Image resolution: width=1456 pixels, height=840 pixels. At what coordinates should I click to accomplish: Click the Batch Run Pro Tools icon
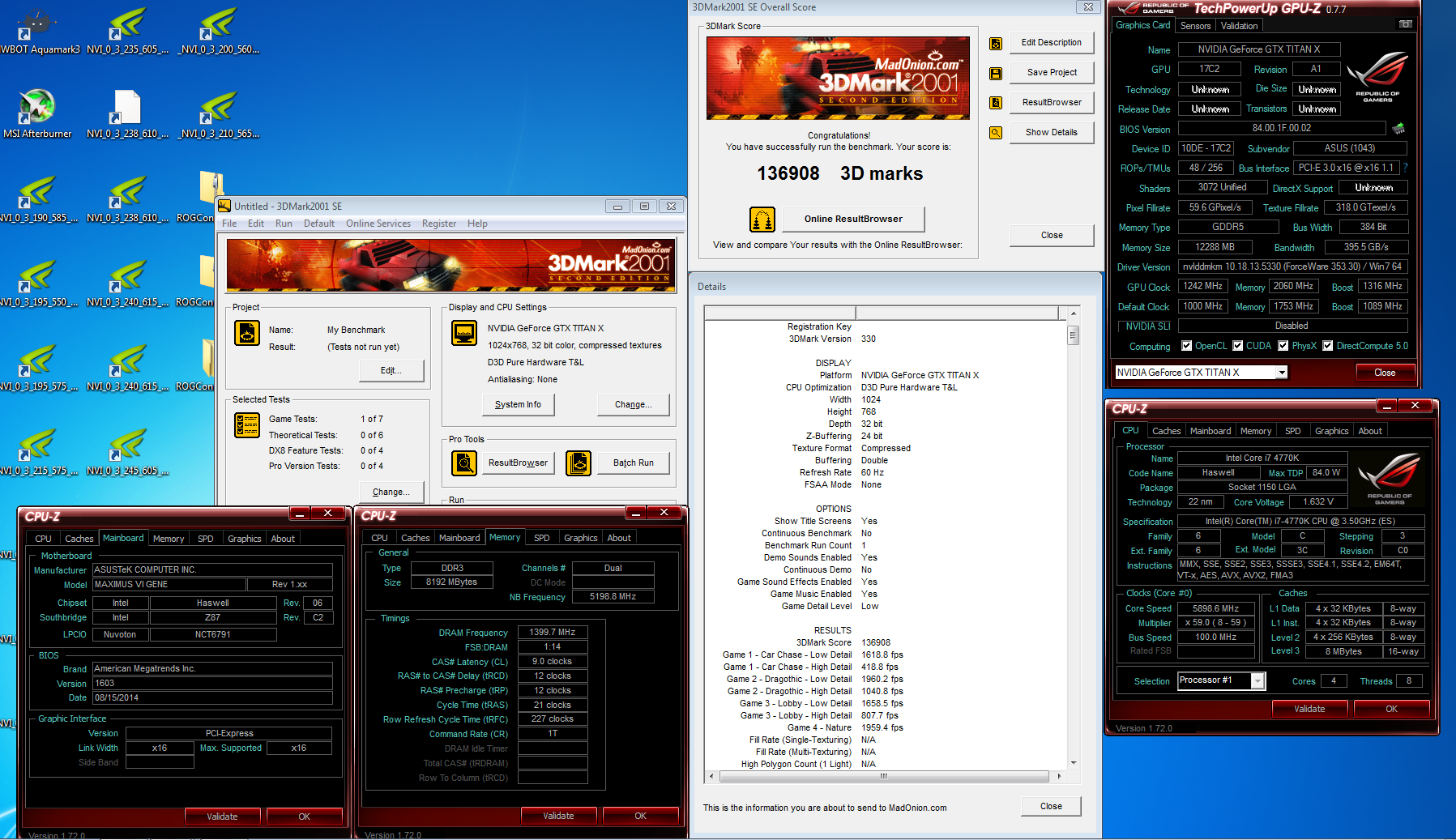[579, 463]
